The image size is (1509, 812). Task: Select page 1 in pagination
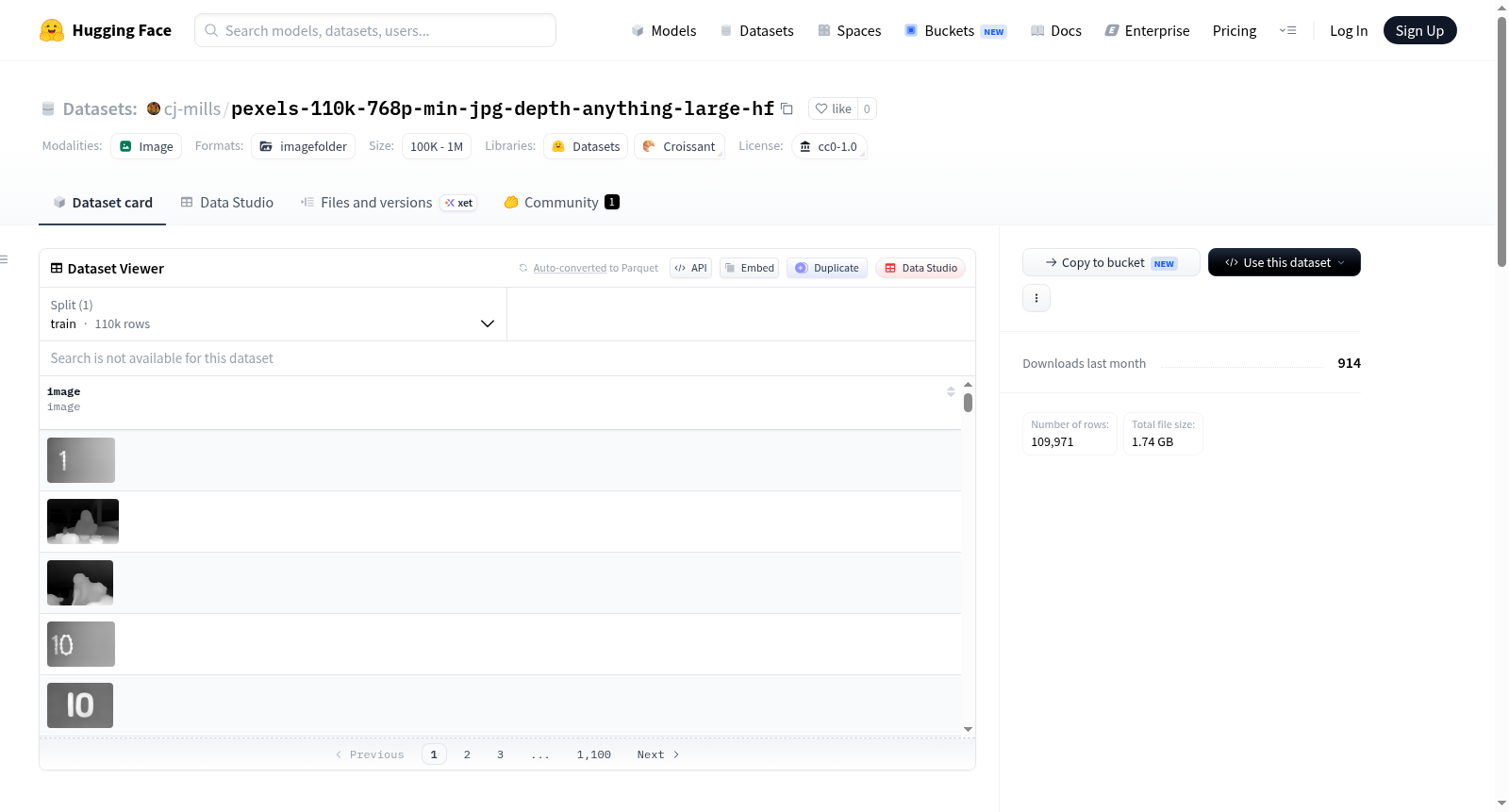[434, 754]
